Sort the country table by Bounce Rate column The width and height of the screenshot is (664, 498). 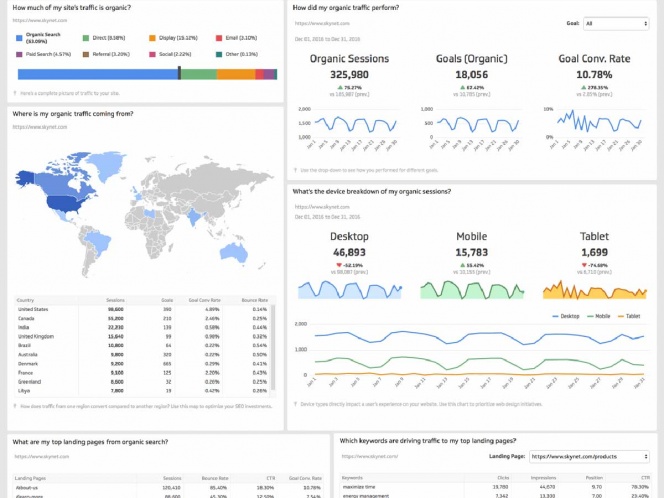255,300
